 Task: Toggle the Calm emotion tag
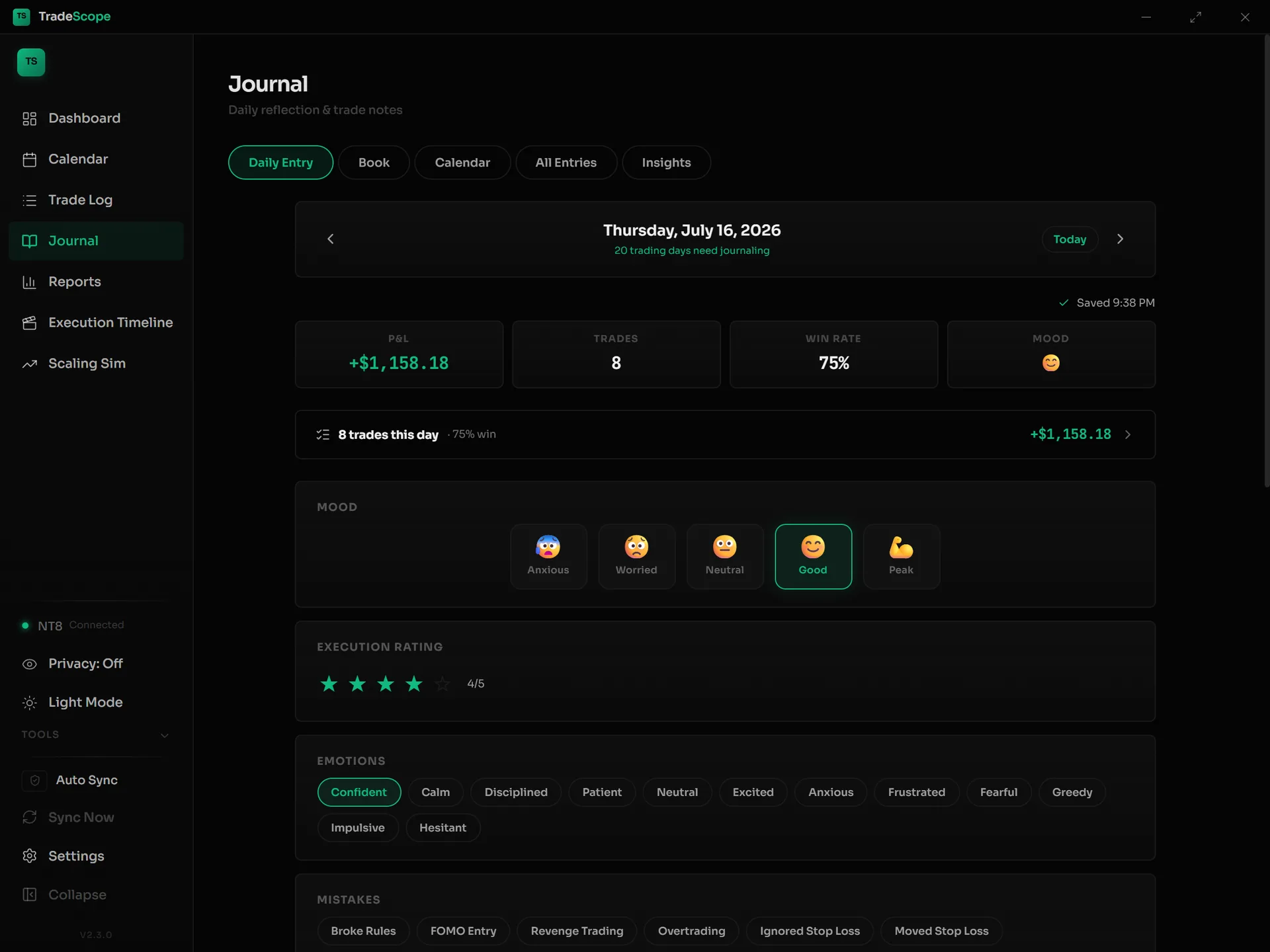pos(435,792)
